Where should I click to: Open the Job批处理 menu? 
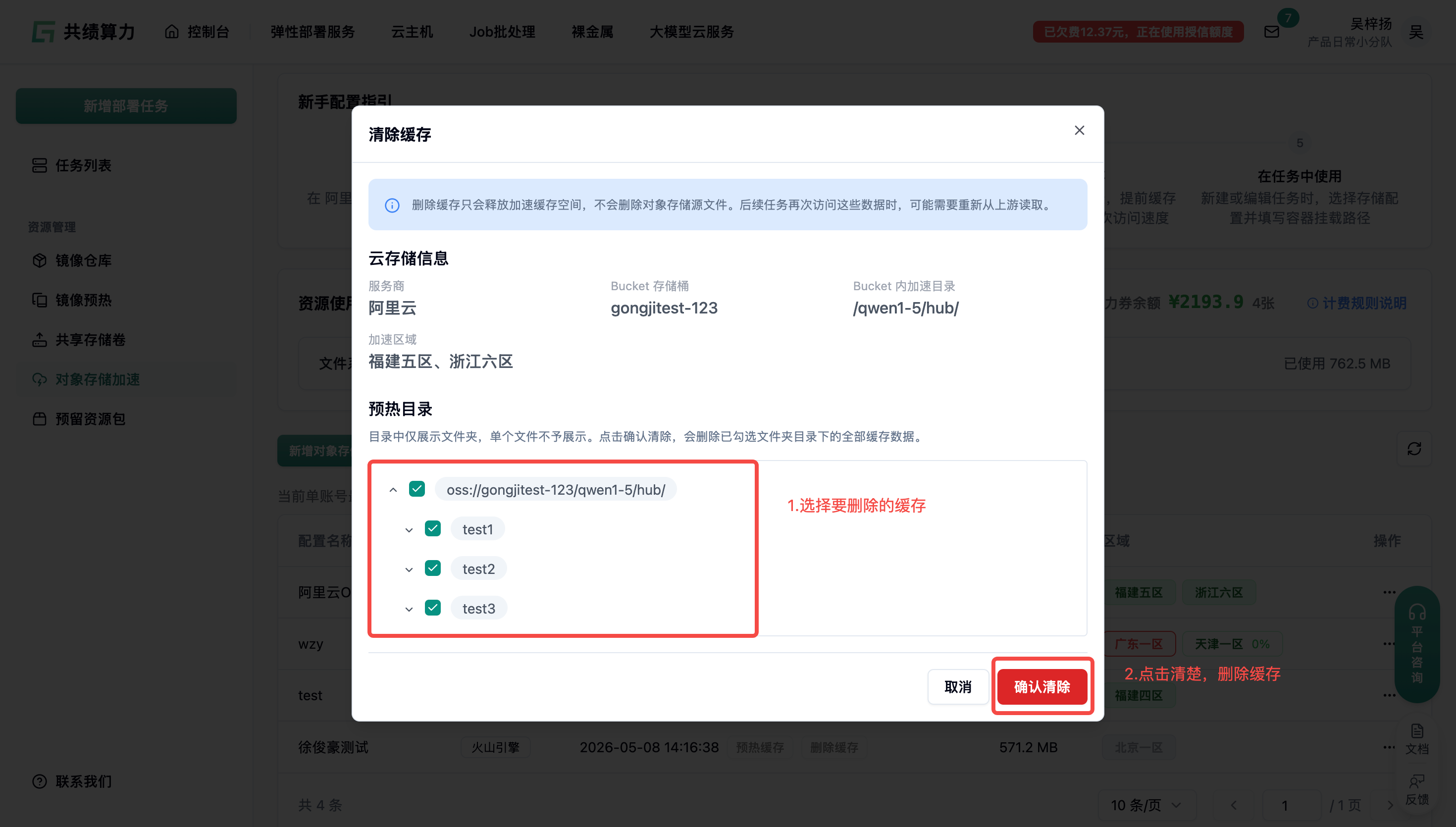coord(502,32)
